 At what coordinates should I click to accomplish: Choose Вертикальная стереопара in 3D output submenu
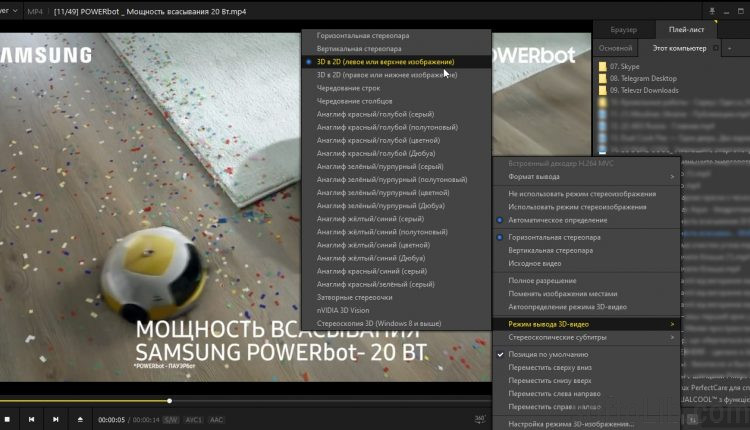pyautogui.click(x=397, y=49)
